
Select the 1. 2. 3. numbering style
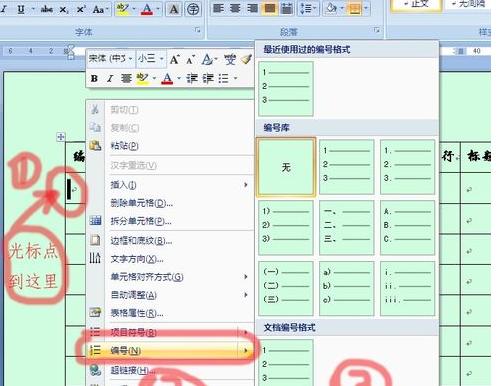click(x=407, y=167)
